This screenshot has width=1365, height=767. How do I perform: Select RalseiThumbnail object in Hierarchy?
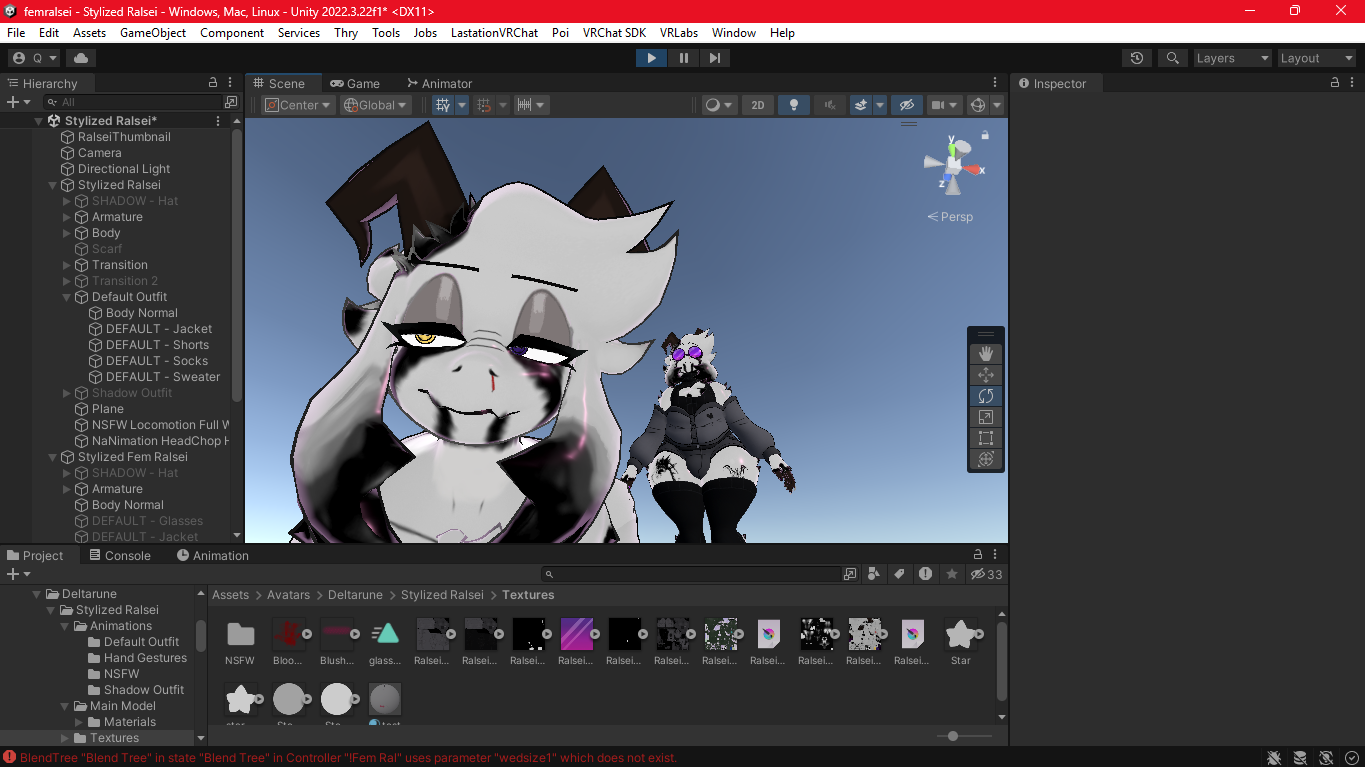click(x=124, y=137)
